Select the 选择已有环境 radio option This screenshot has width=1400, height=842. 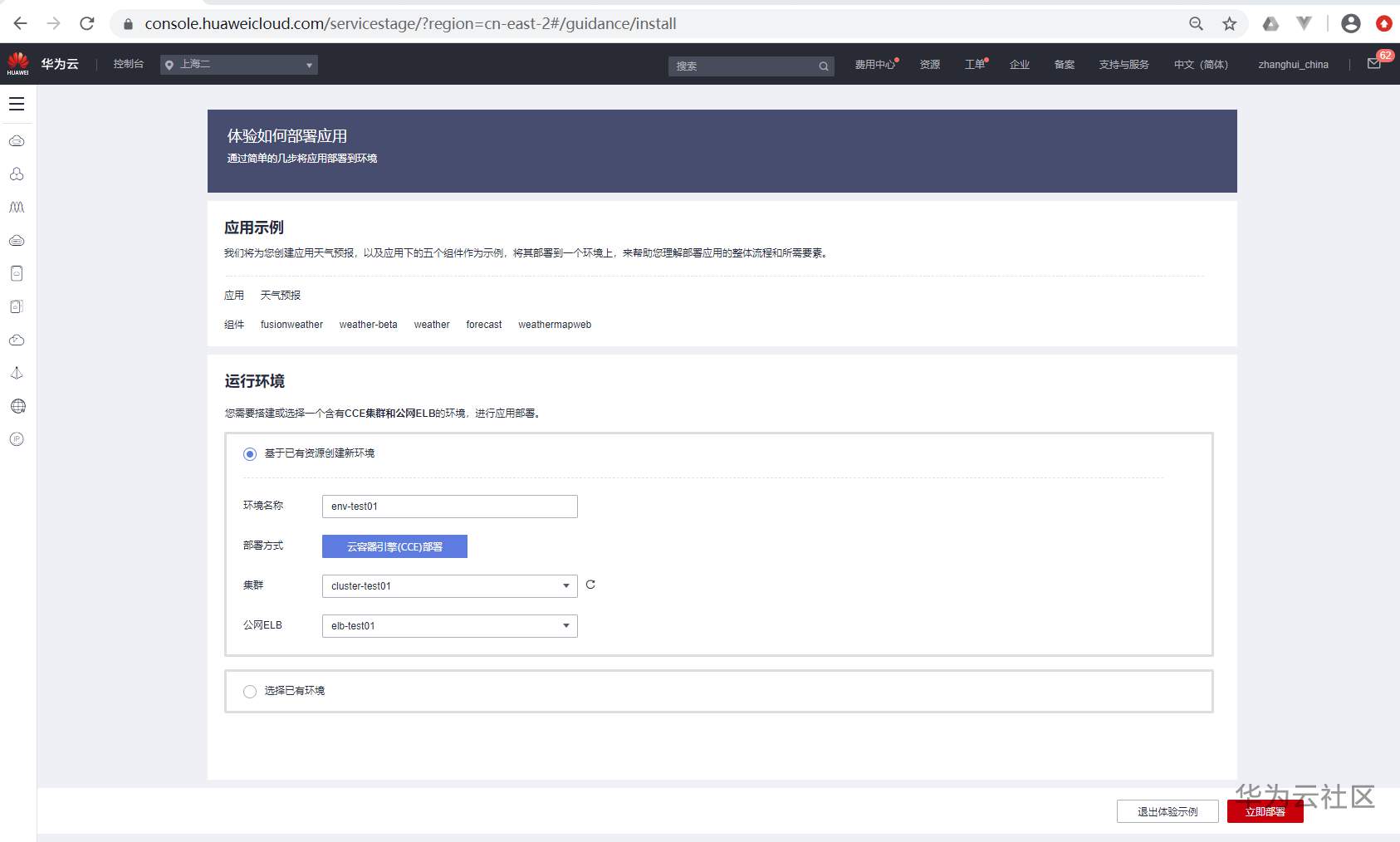pos(250,692)
